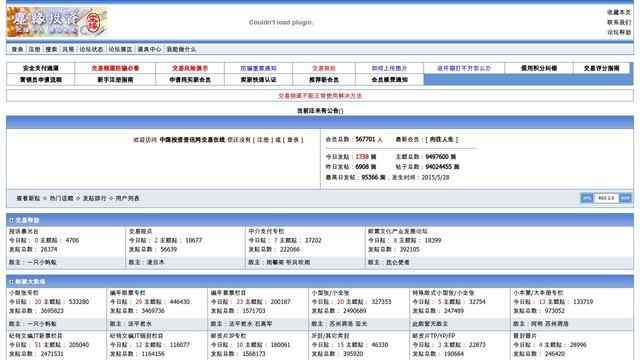640x360 pixels.
Task: Open the 如何上传图片 link
Action: pyautogui.click(x=389, y=68)
